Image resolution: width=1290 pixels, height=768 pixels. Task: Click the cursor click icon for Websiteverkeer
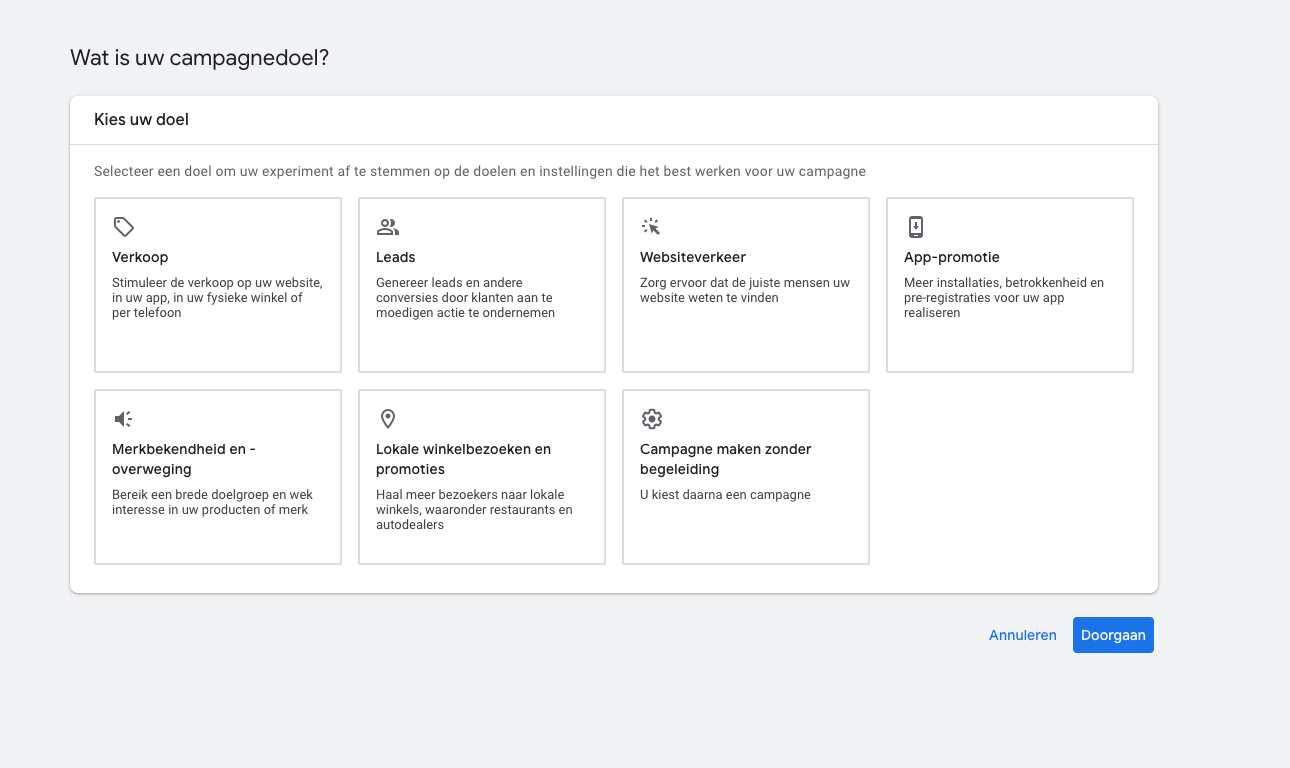click(x=651, y=227)
